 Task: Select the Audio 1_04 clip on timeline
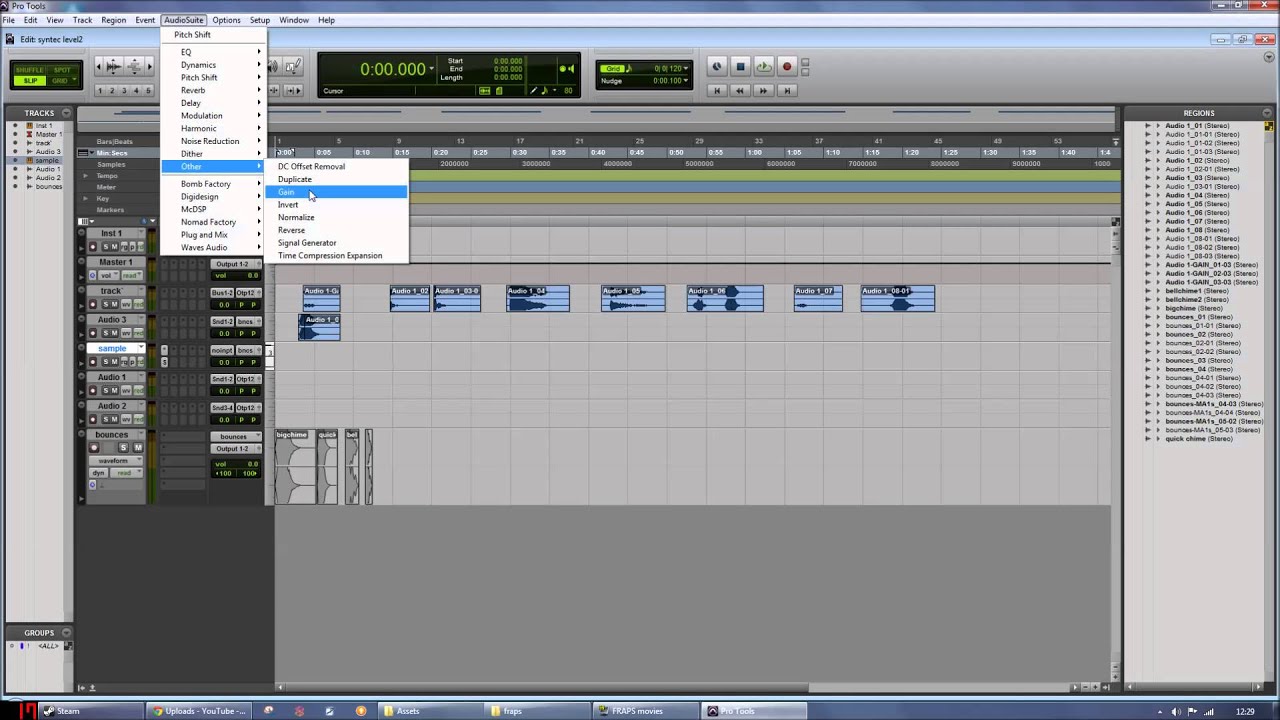point(538,298)
